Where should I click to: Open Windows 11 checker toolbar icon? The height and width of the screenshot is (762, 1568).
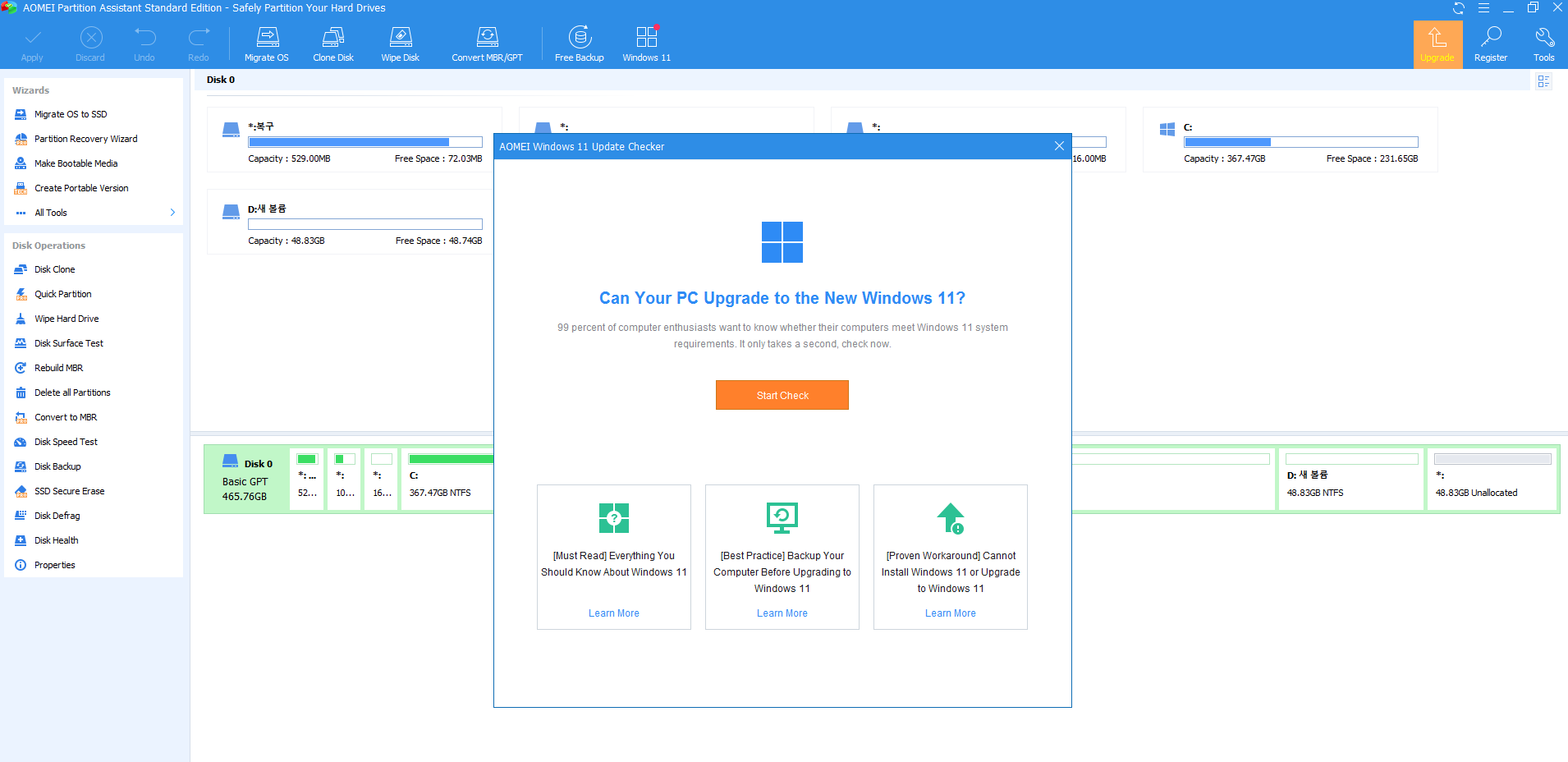click(647, 44)
